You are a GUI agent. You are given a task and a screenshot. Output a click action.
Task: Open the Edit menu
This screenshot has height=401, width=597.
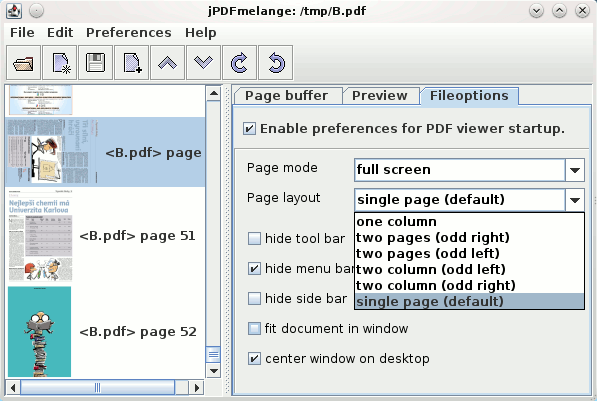click(x=60, y=33)
